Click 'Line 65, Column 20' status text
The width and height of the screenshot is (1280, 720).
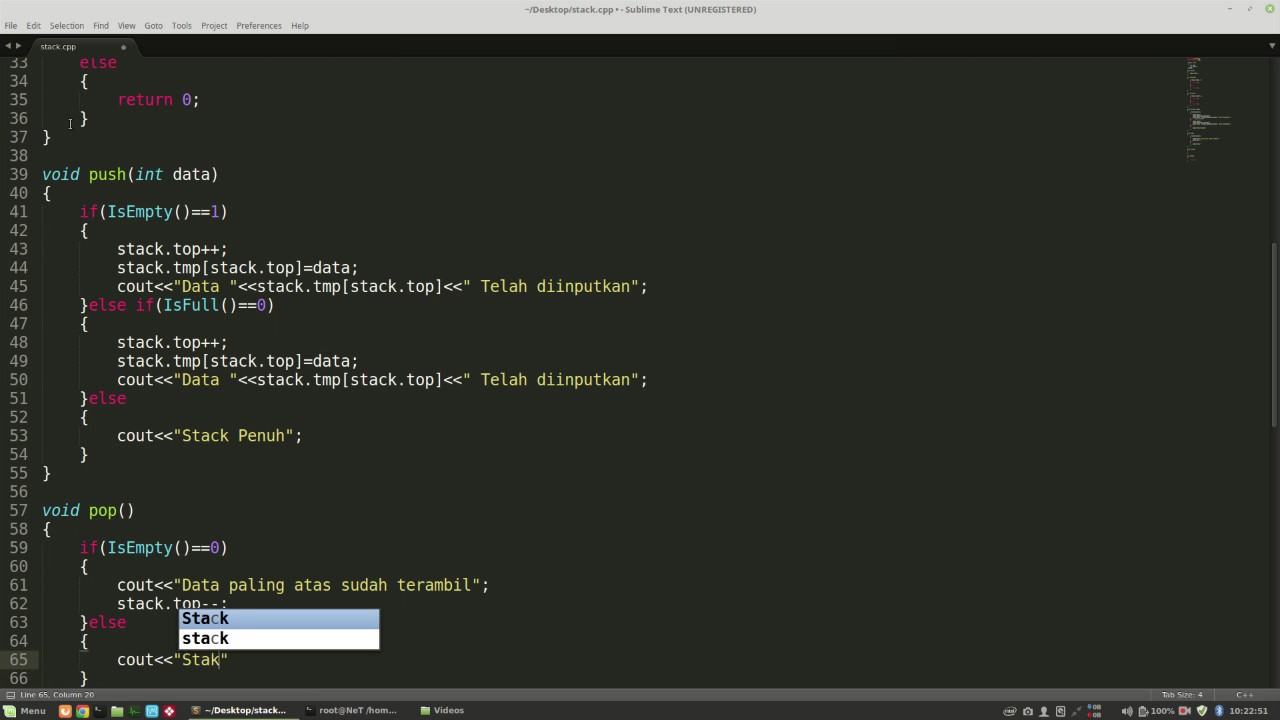(x=57, y=695)
